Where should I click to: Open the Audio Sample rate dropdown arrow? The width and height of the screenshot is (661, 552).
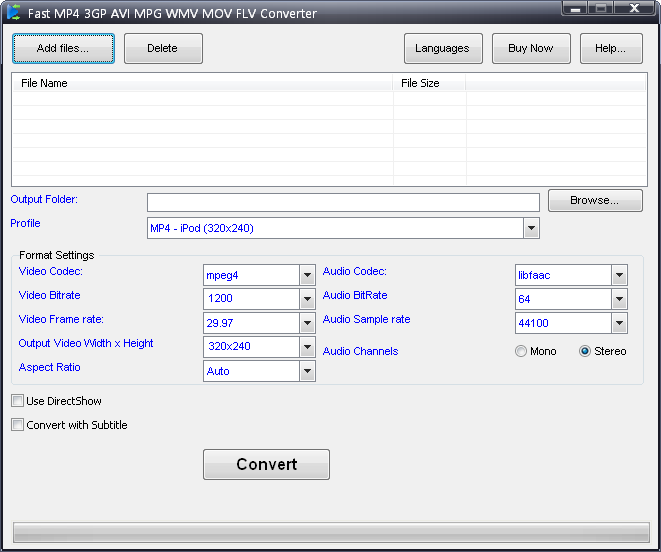point(619,323)
